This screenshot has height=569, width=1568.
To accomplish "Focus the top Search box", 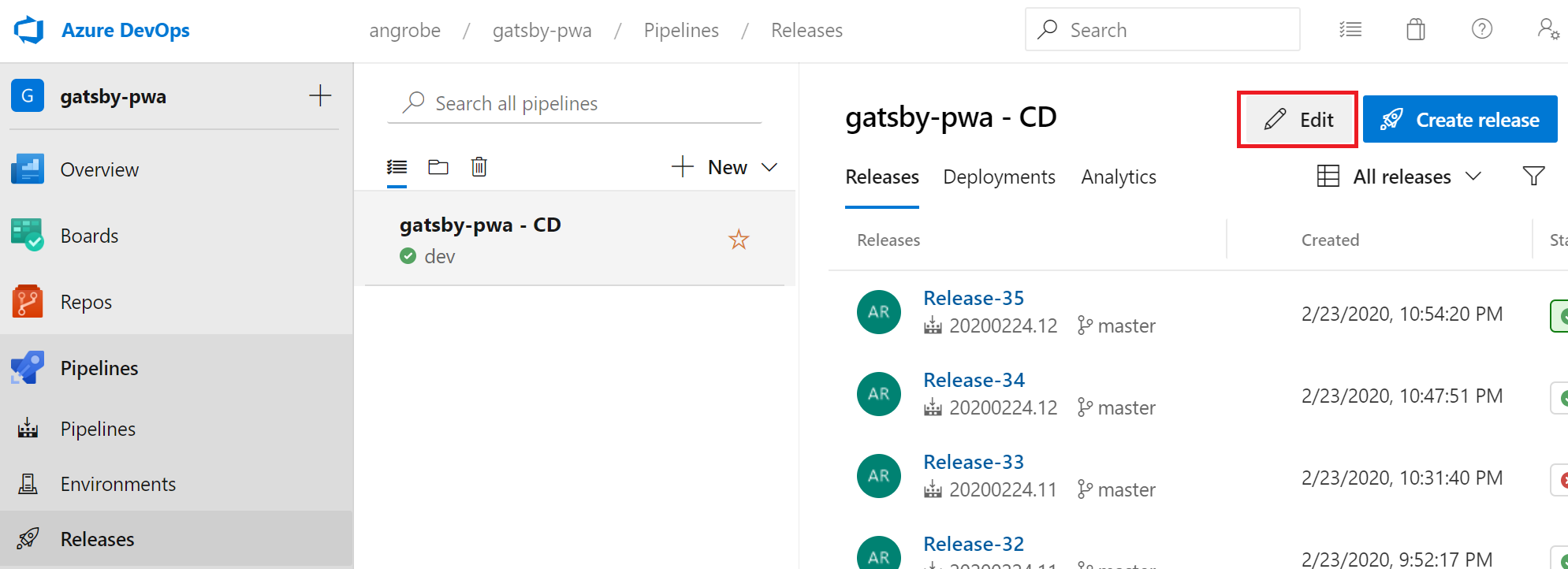I will click(x=1162, y=30).
